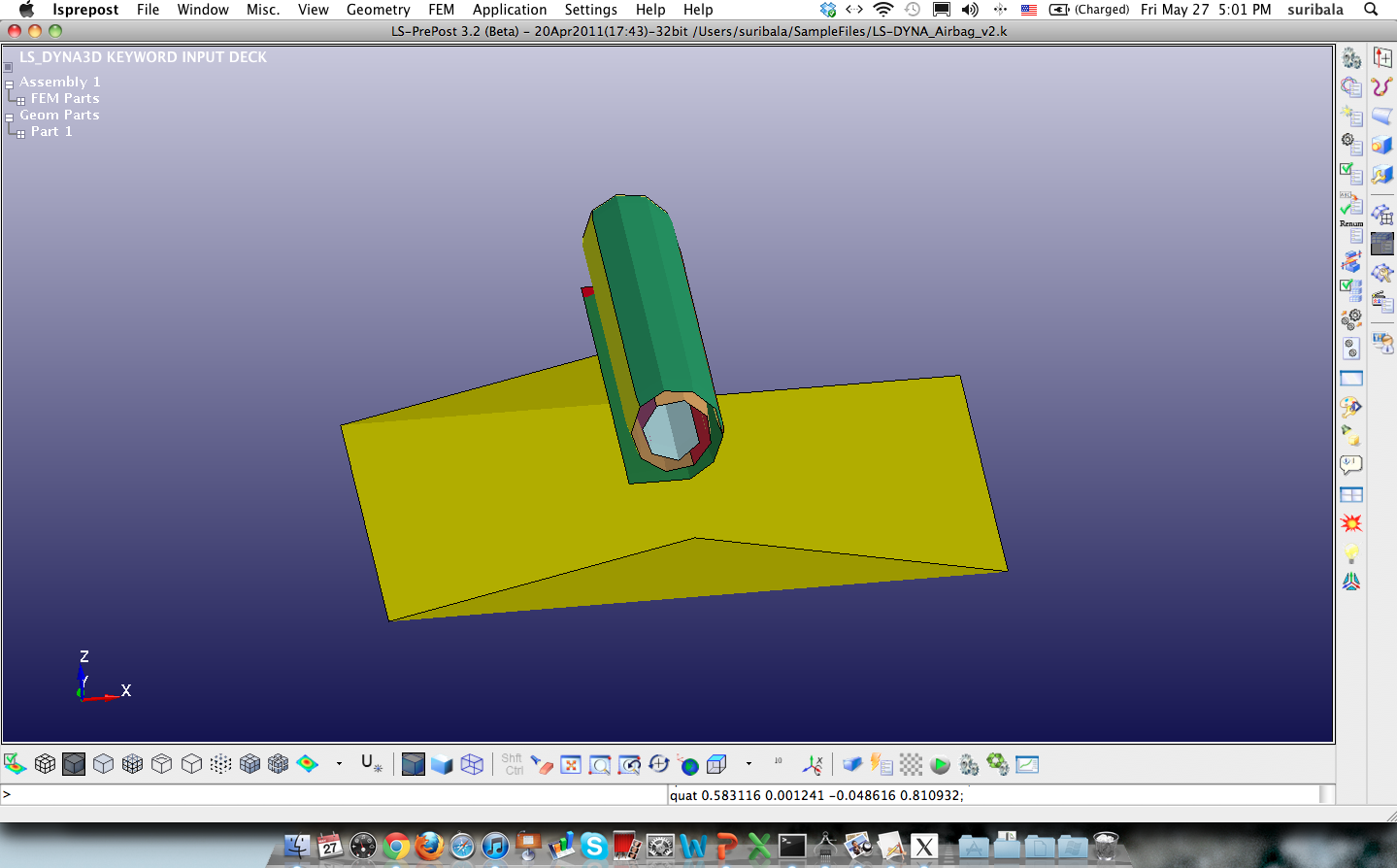1397x868 pixels.
Task: Click the globe view icon in toolbar
Action: click(x=688, y=765)
